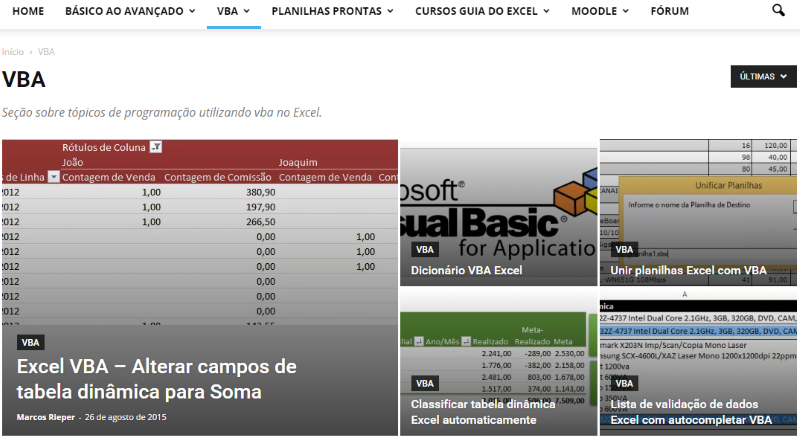Click the VBA tag on Classificar tabela dinâmica card
This screenshot has height=441, width=800.
click(424, 384)
